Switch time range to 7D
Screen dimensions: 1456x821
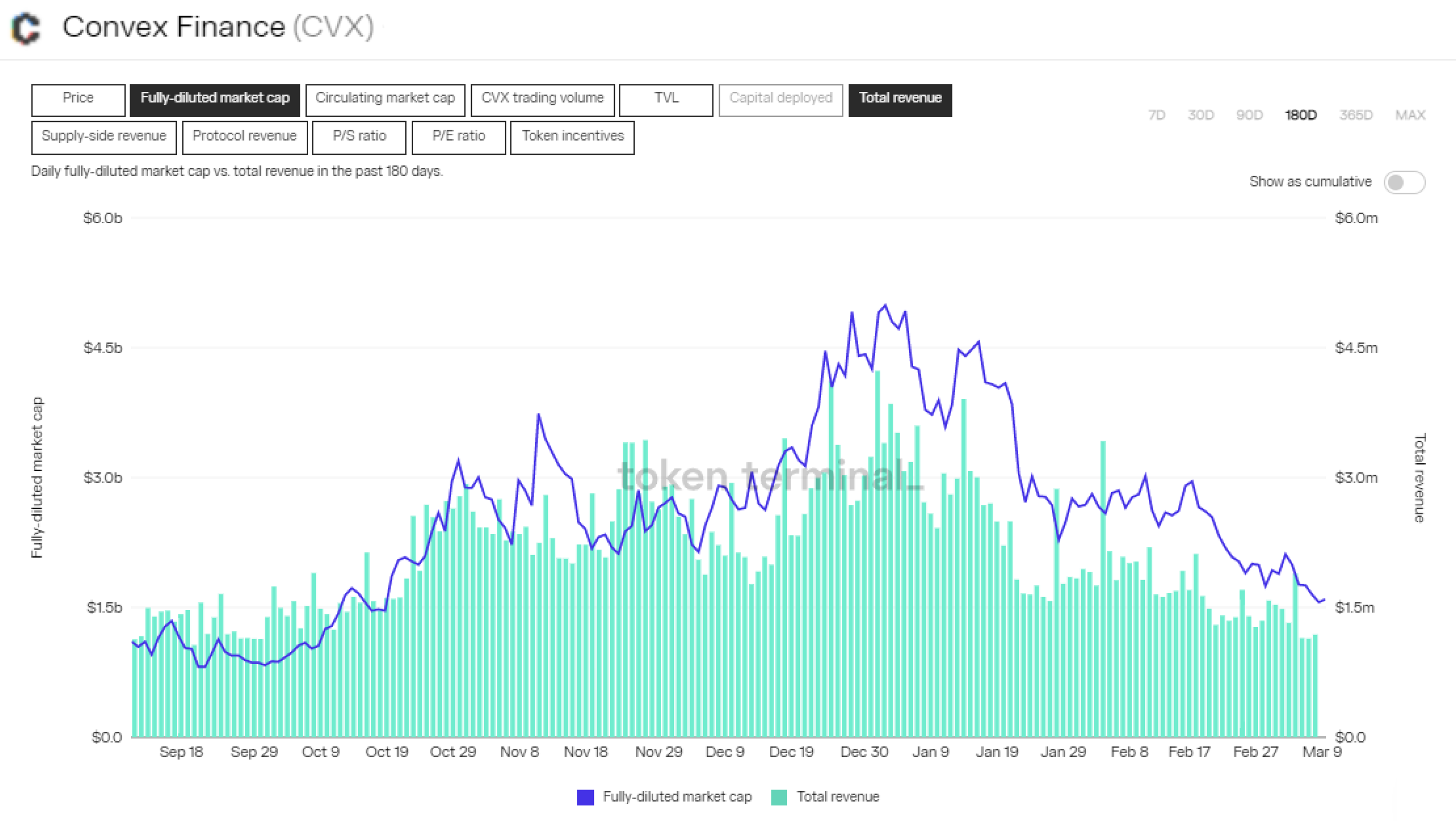[x=1156, y=115]
